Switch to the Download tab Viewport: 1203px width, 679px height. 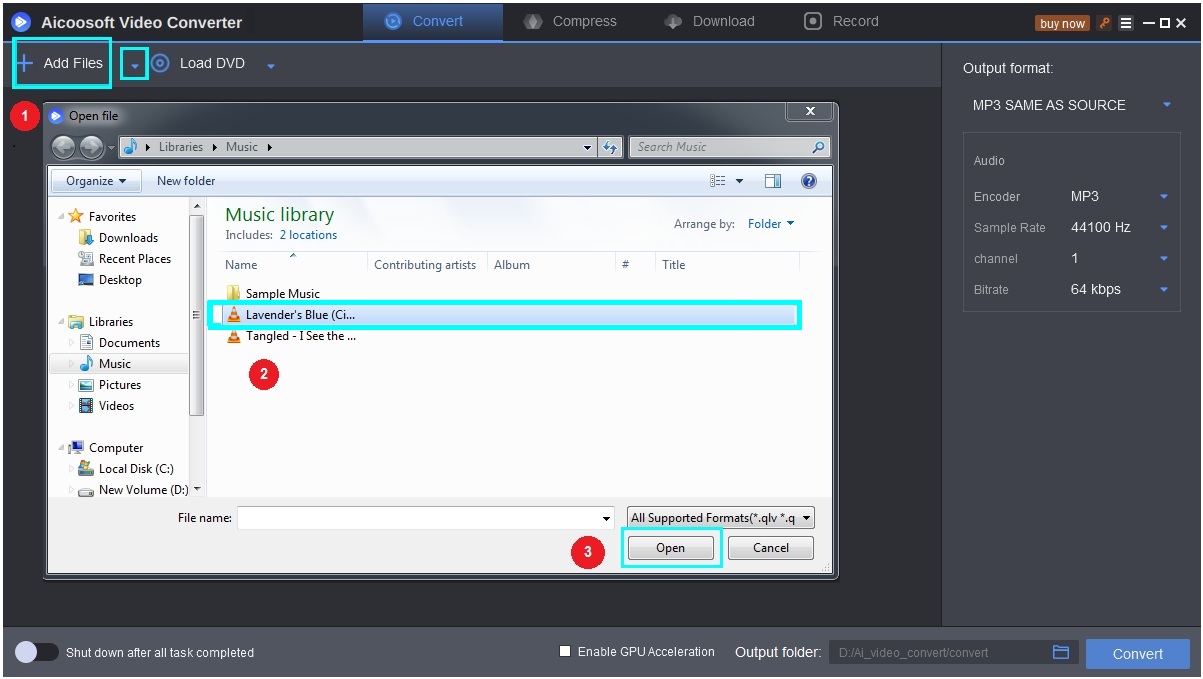(710, 21)
